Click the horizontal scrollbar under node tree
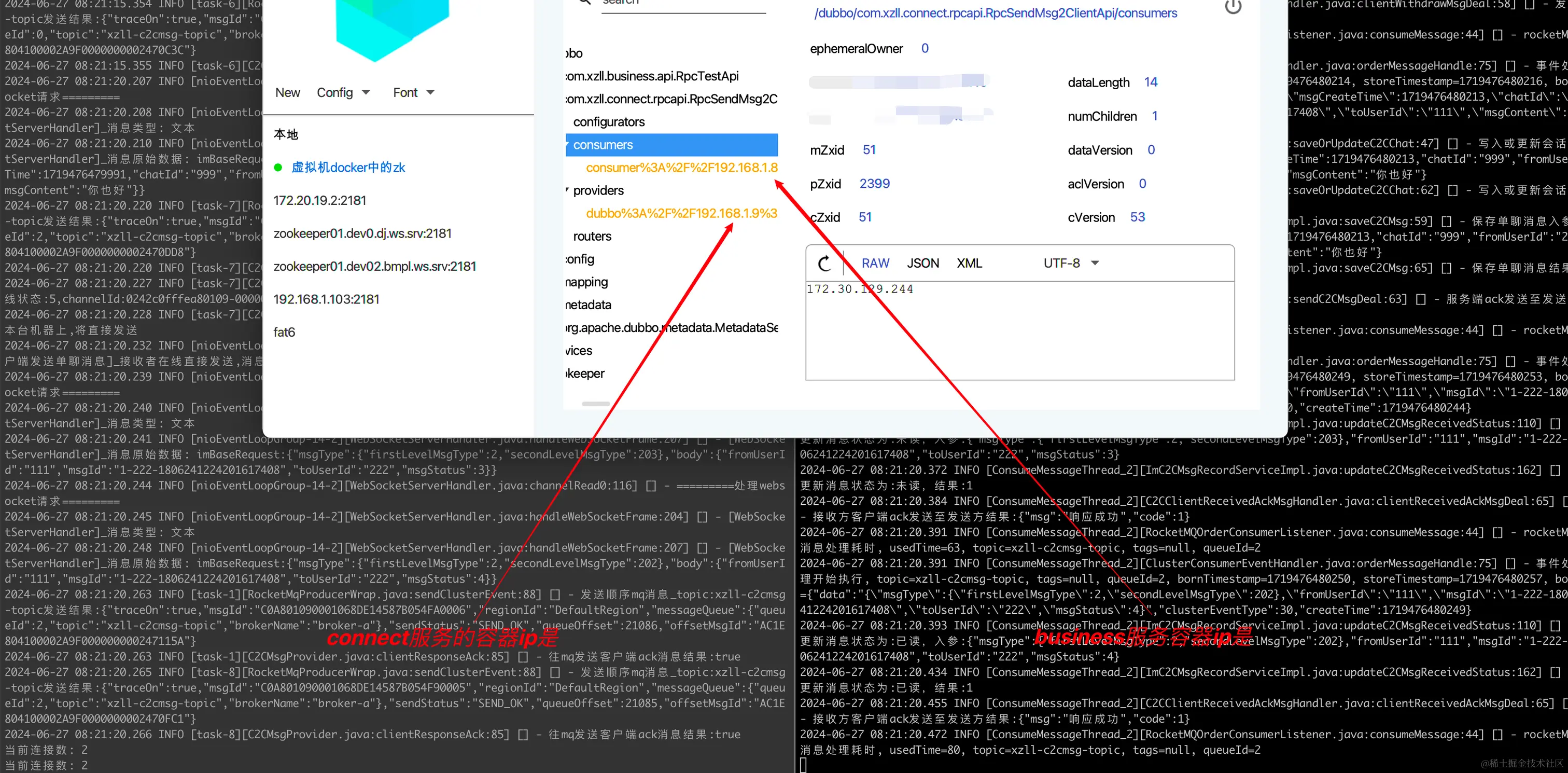The image size is (1568, 773). (x=595, y=404)
